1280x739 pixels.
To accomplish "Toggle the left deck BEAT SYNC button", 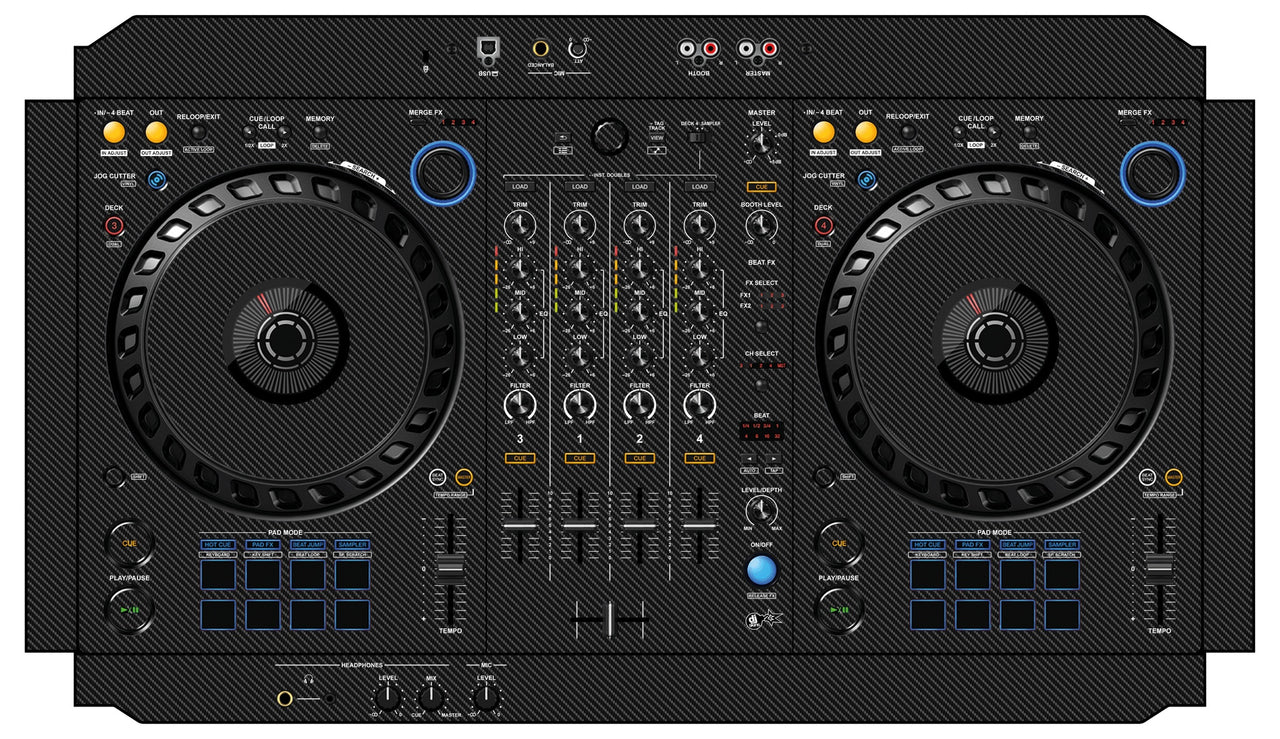I will (438, 477).
